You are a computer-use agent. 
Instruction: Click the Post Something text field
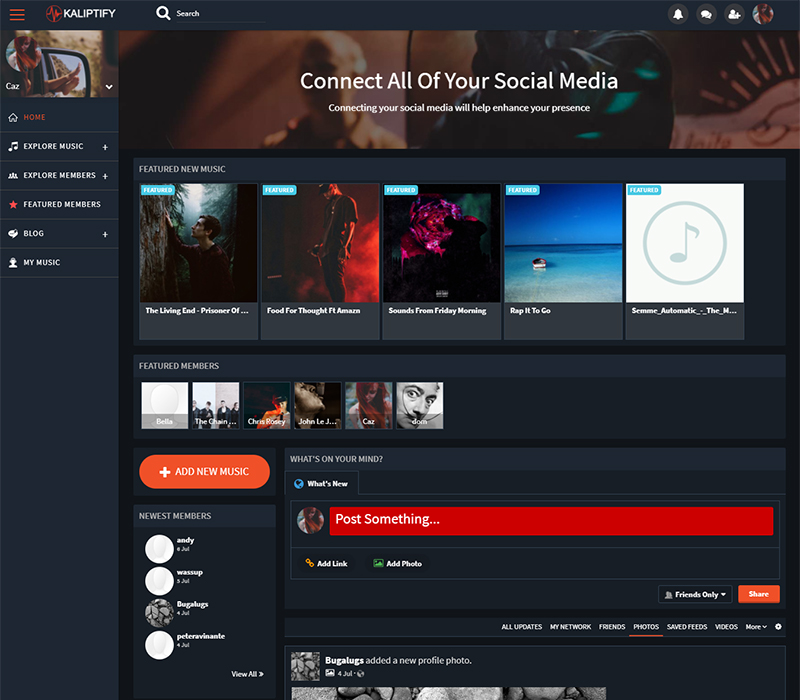pos(551,520)
